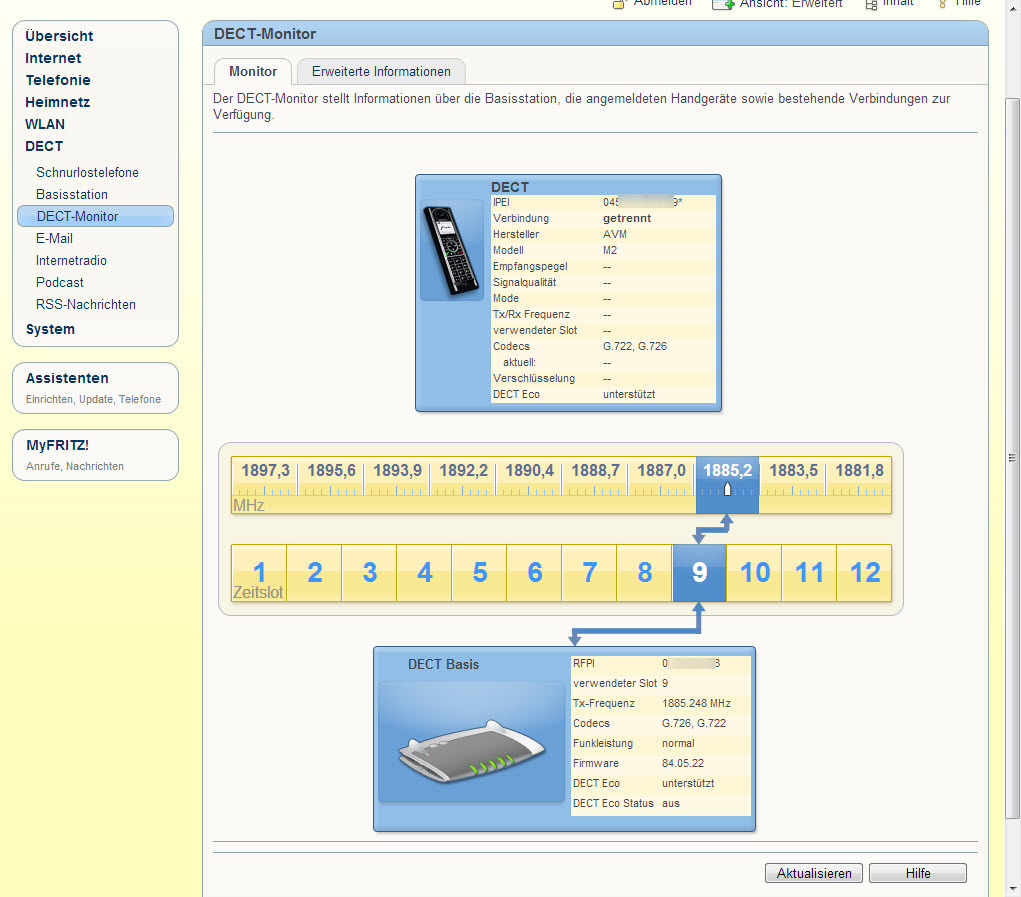Click arrow linking DECT Basis to slot
The image size is (1021, 897).
pos(637,624)
